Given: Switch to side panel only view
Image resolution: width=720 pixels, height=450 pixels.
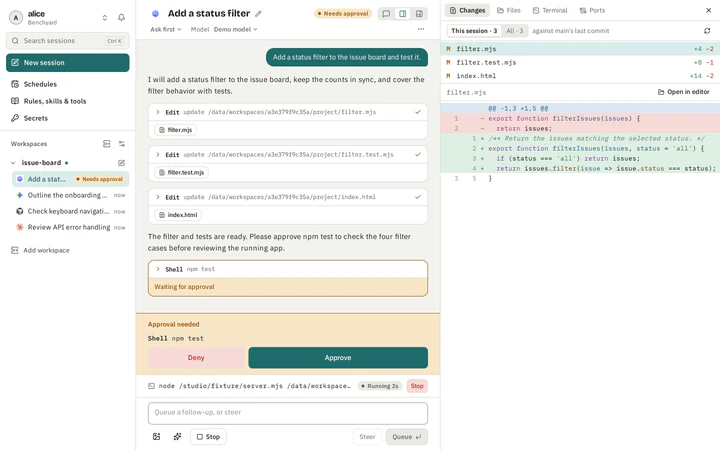Looking at the screenshot, I should pyautogui.click(x=419, y=14).
